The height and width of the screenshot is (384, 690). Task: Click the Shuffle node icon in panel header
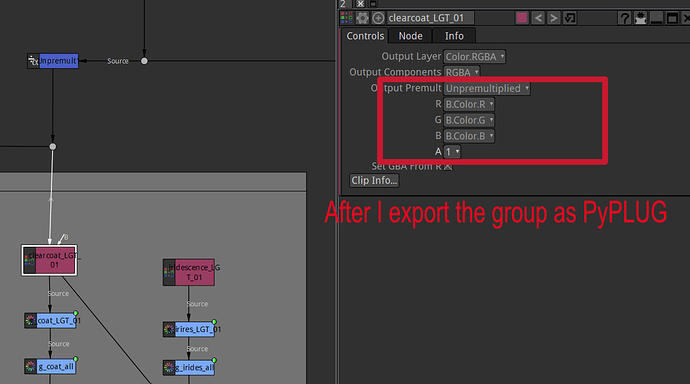[347, 18]
